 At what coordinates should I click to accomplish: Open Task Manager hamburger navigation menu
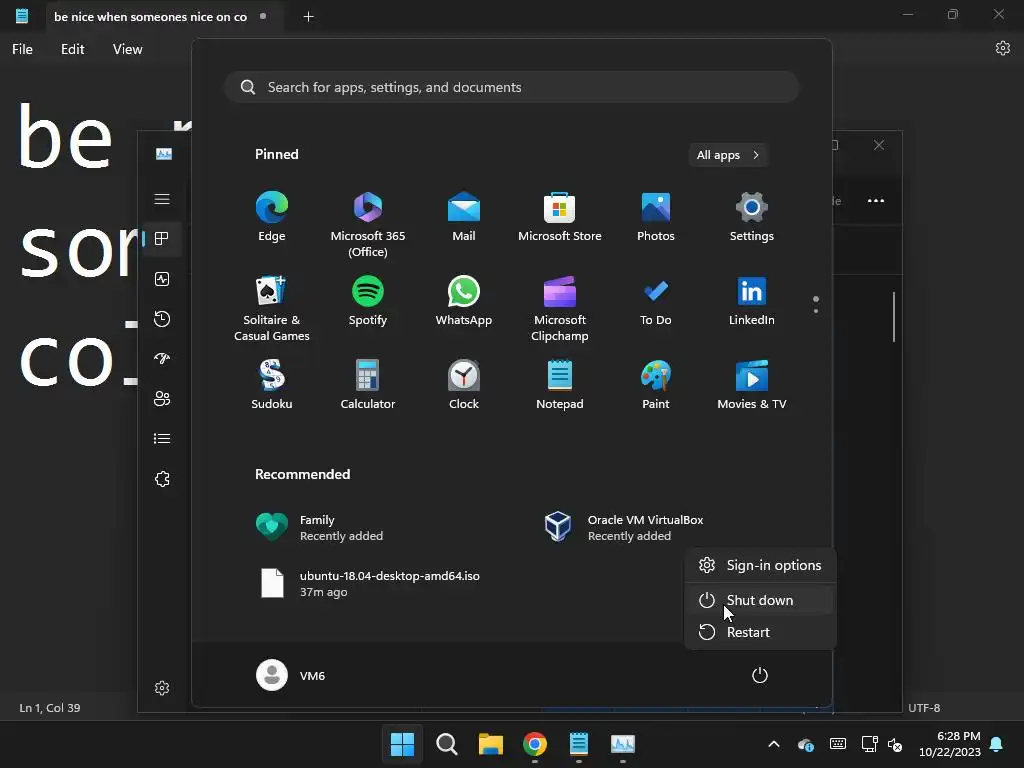coord(162,199)
